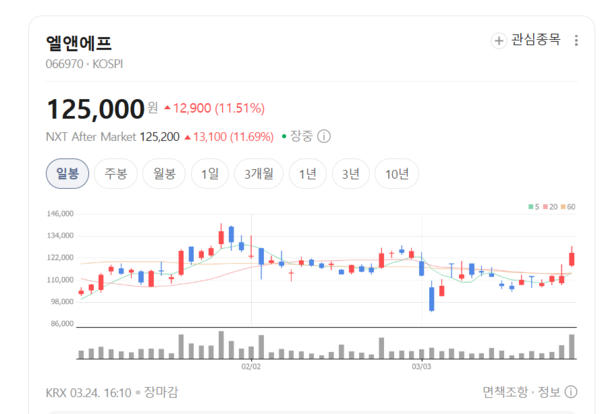
Task: Click the info icon next to 장중
Action: 324,136
